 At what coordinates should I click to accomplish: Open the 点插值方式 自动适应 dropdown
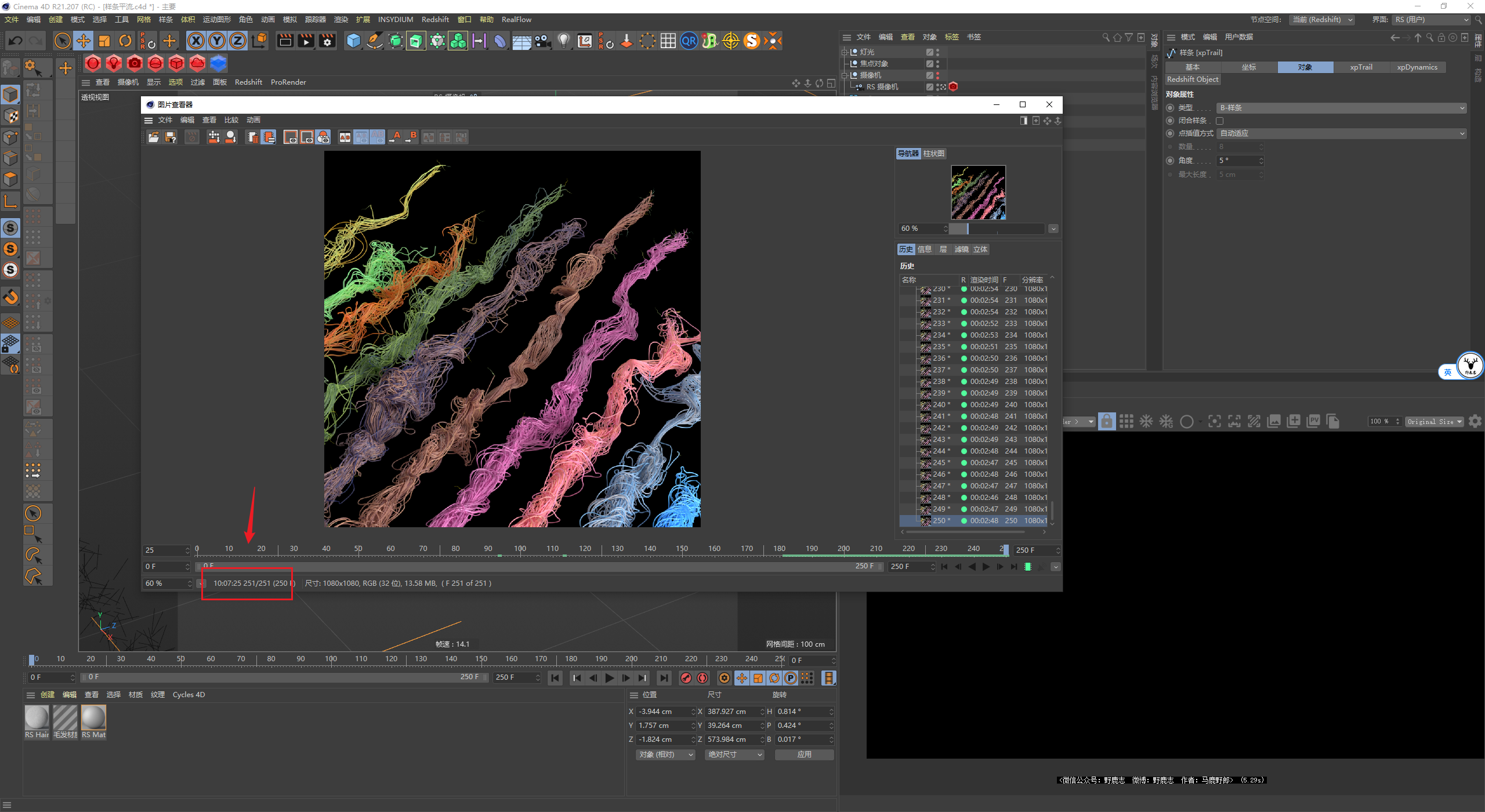point(1341,133)
